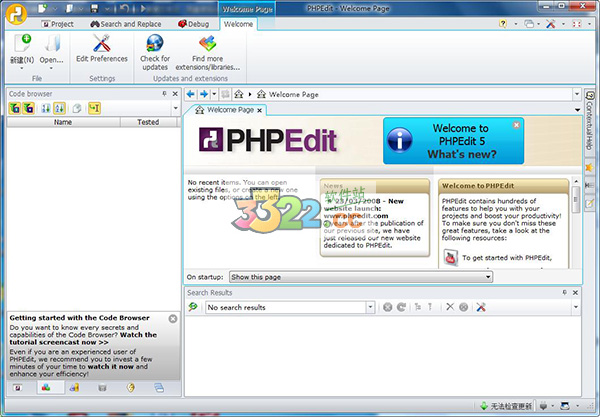Click the 'watch it now' link
The height and width of the screenshot is (417, 600).
(111, 367)
